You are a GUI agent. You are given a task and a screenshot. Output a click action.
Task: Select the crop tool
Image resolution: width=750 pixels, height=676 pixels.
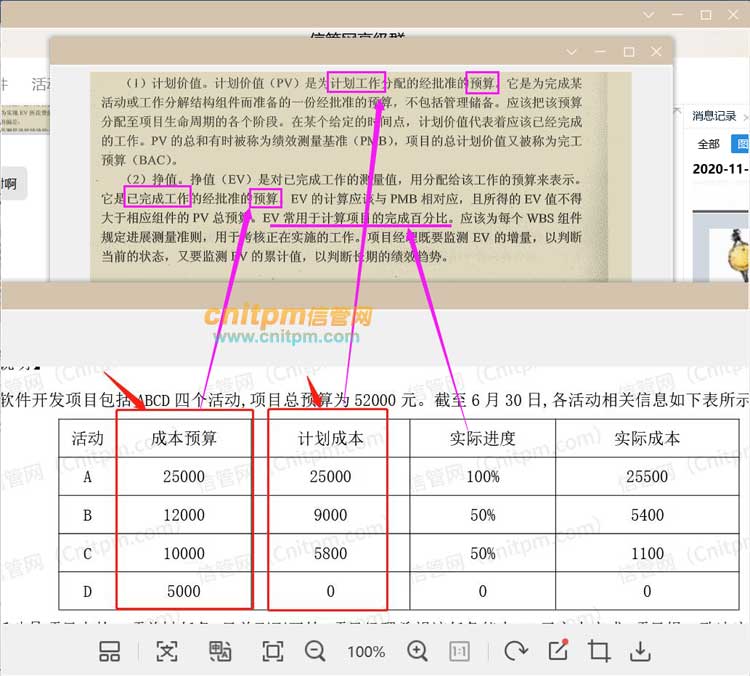pyautogui.click(x=599, y=651)
